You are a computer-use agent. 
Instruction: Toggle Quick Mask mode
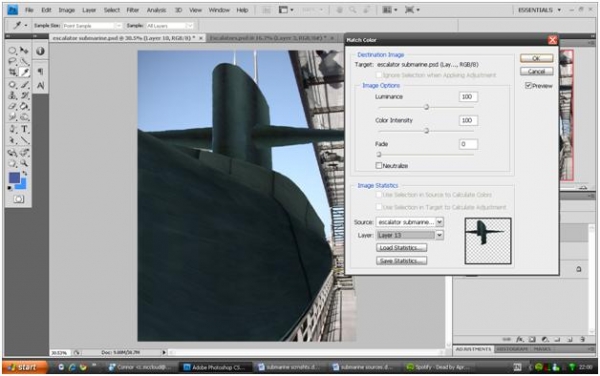pos(18,199)
